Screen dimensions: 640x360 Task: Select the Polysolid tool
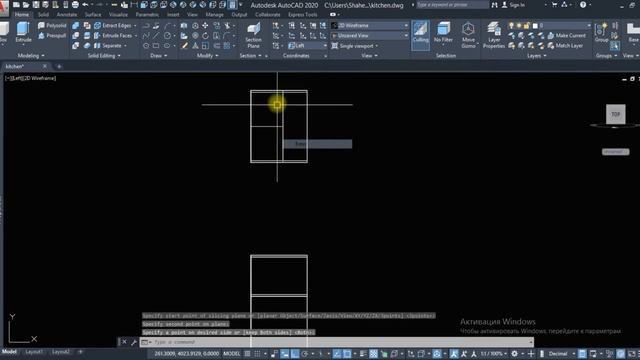52,25
